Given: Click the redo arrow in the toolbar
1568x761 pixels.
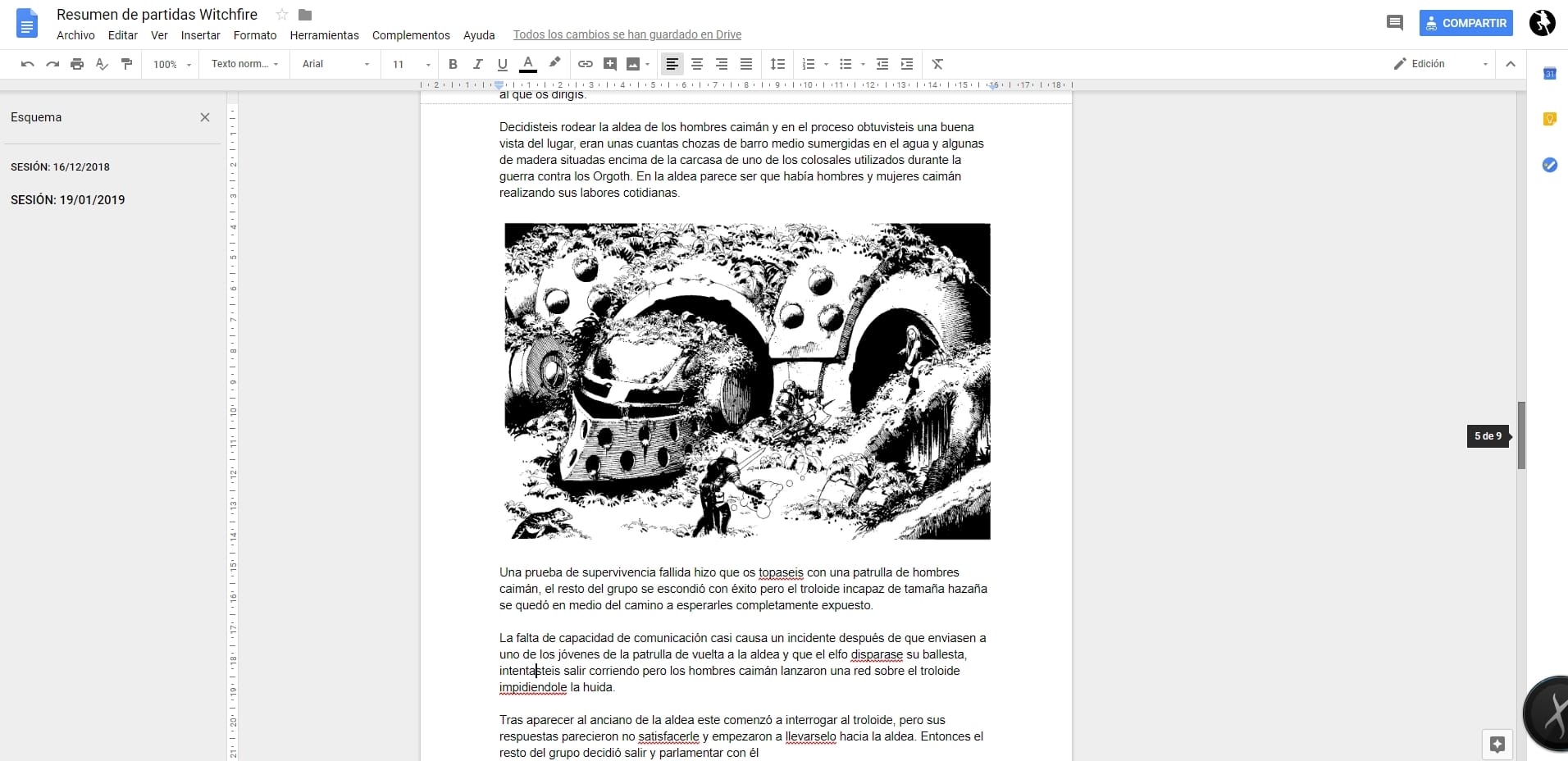Looking at the screenshot, I should (x=52, y=64).
